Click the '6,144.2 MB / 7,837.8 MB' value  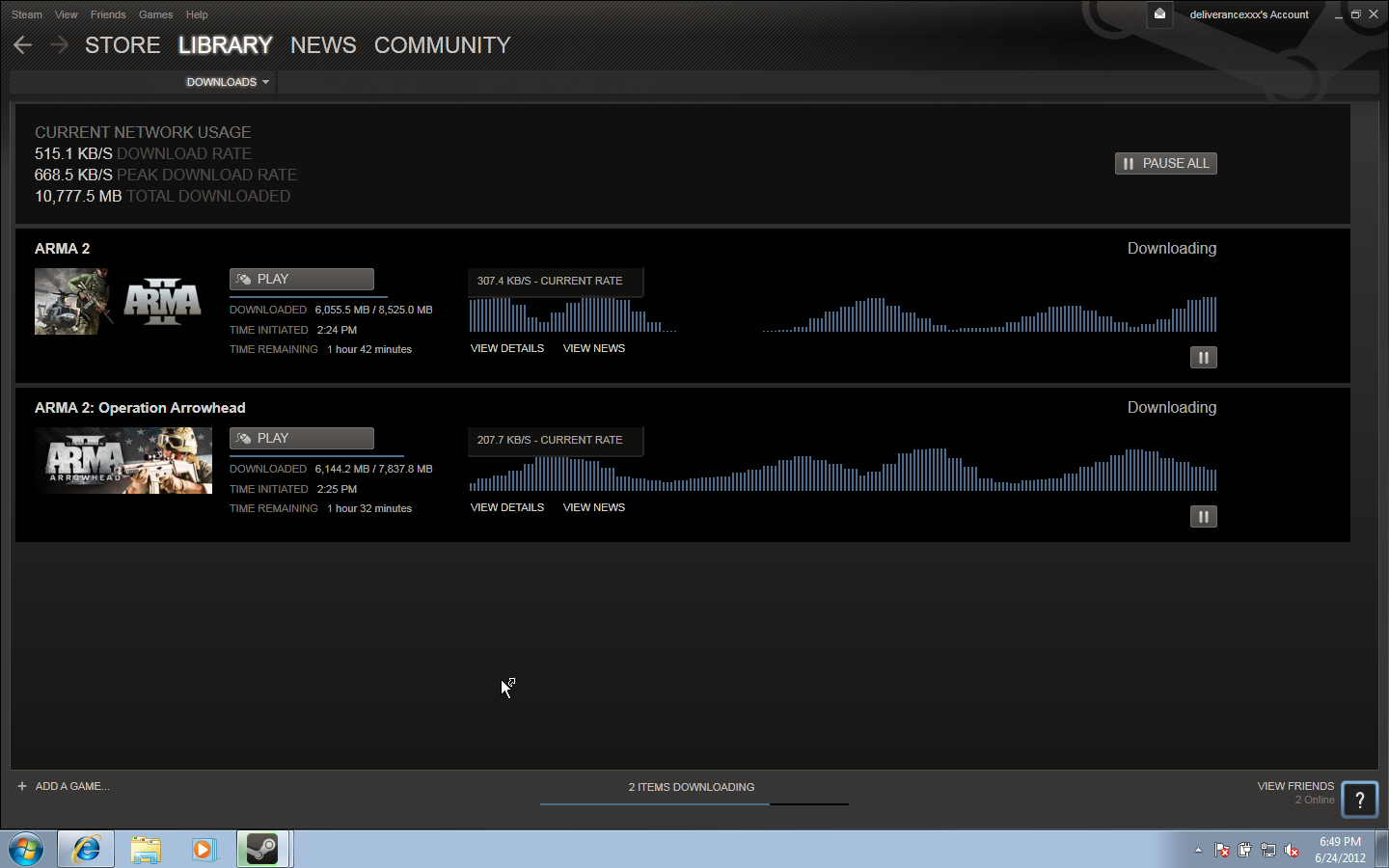click(x=373, y=469)
